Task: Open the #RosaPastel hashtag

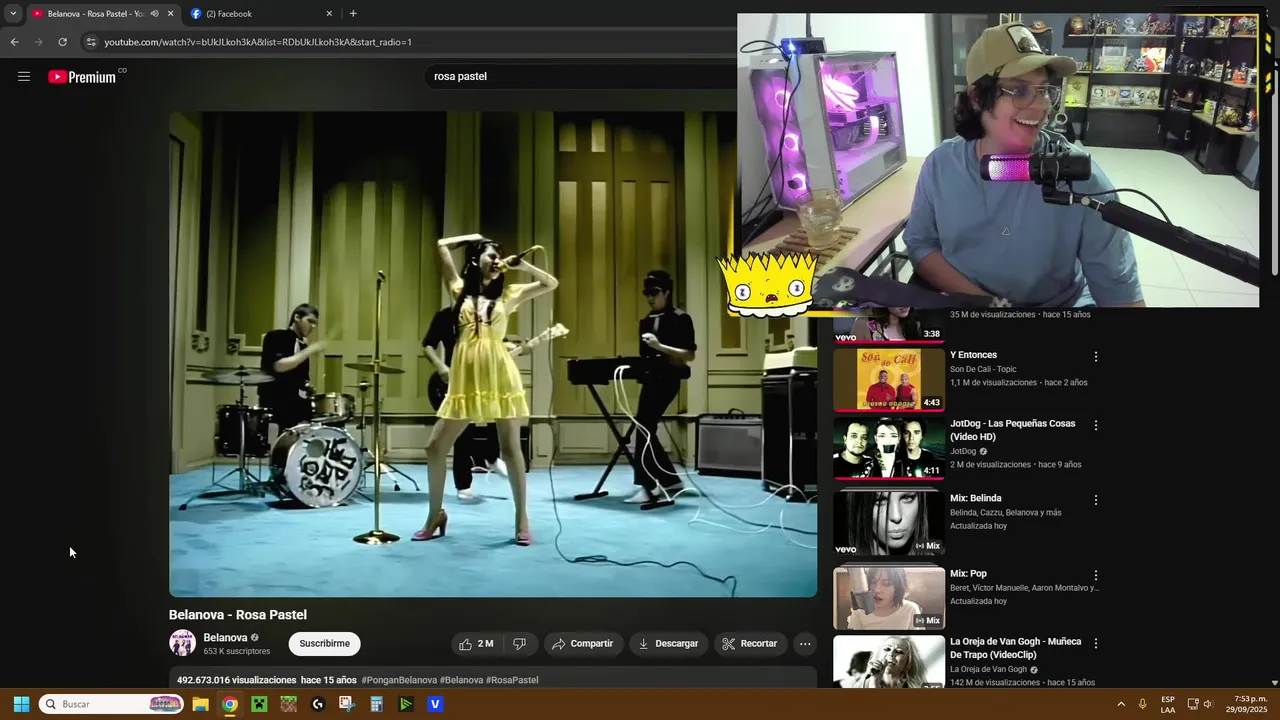Action: tap(512, 680)
